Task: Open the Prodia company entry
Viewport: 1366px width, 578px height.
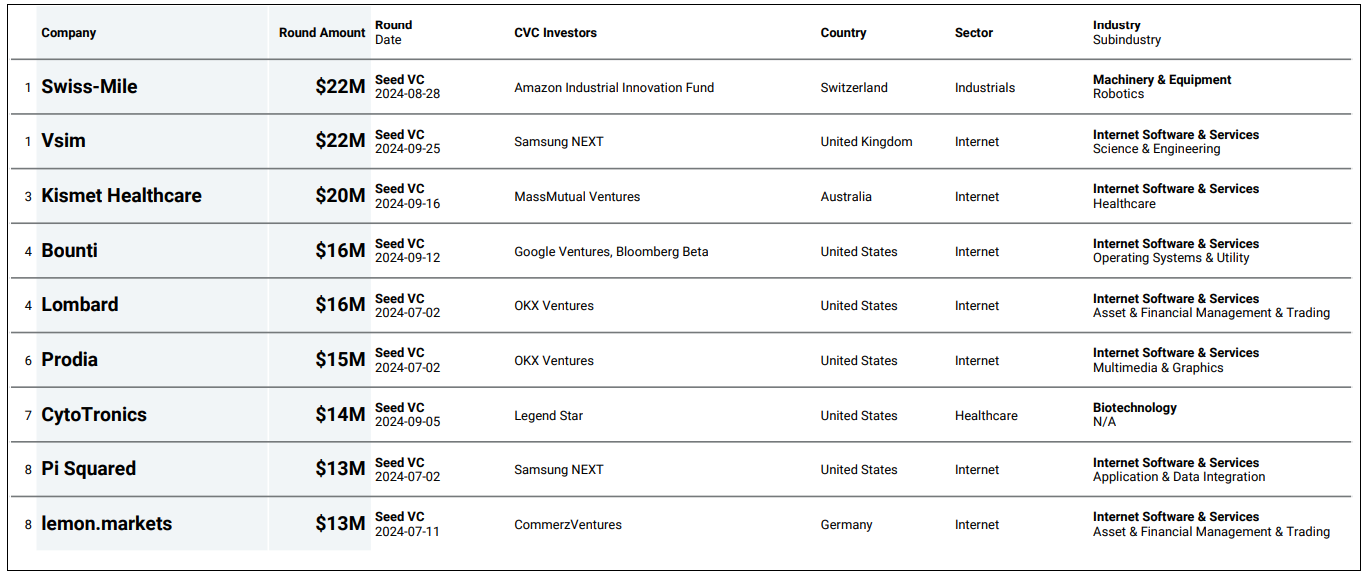Action: pyautogui.click(x=69, y=360)
